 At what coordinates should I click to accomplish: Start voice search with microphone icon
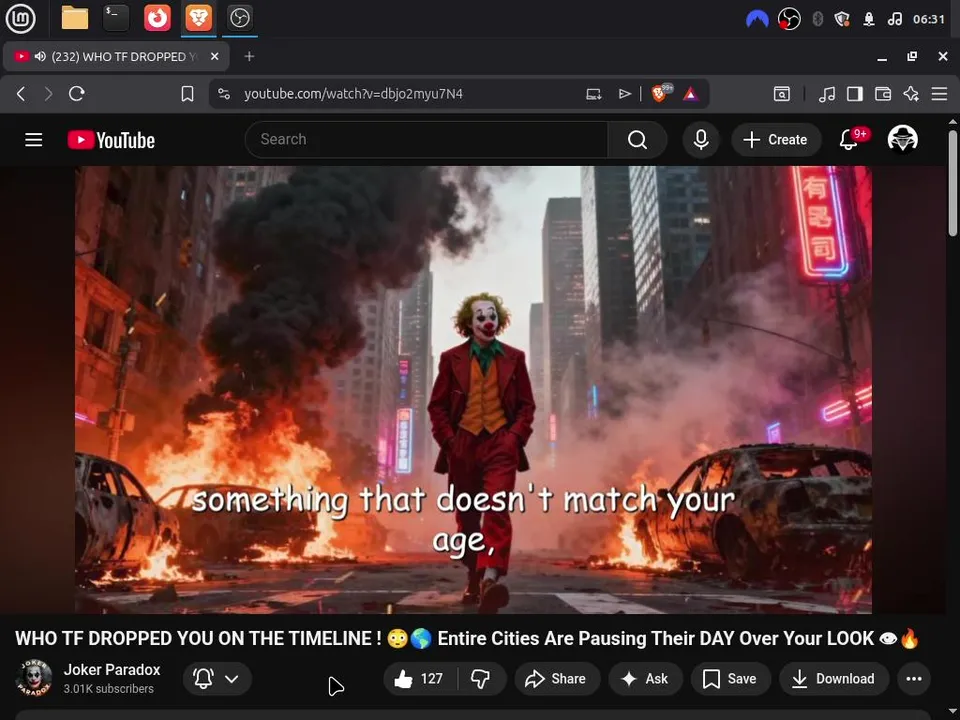701,140
